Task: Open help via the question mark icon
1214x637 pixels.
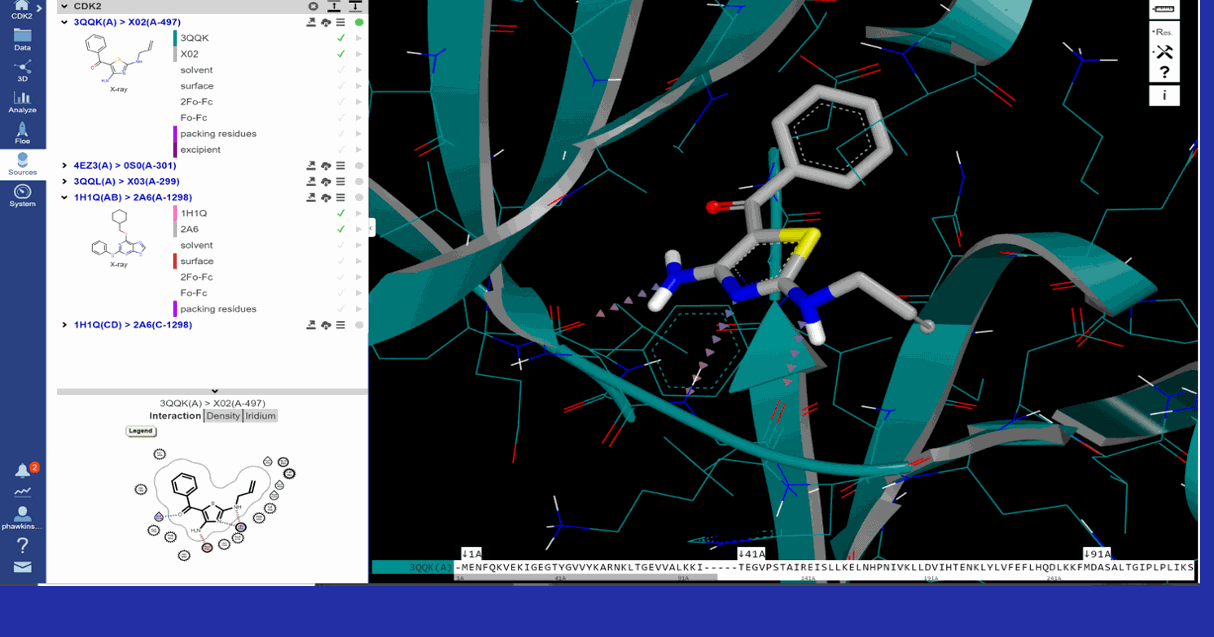Action: pos(1165,72)
